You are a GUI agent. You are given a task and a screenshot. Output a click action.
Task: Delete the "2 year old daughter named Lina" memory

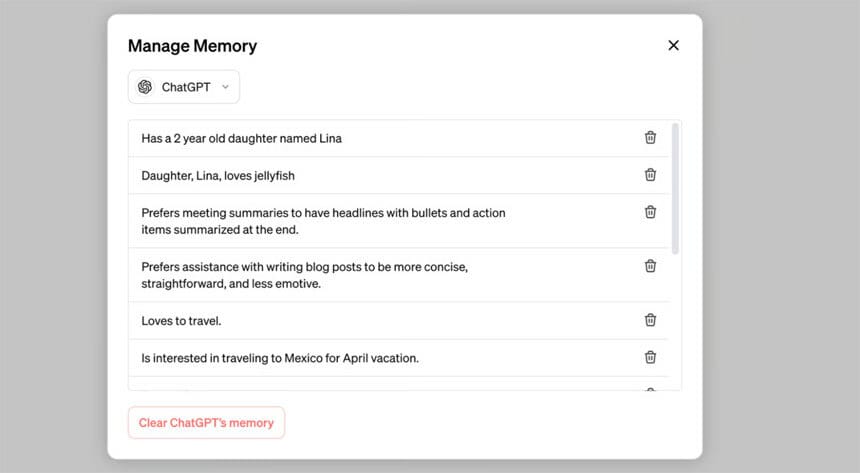pyautogui.click(x=650, y=138)
